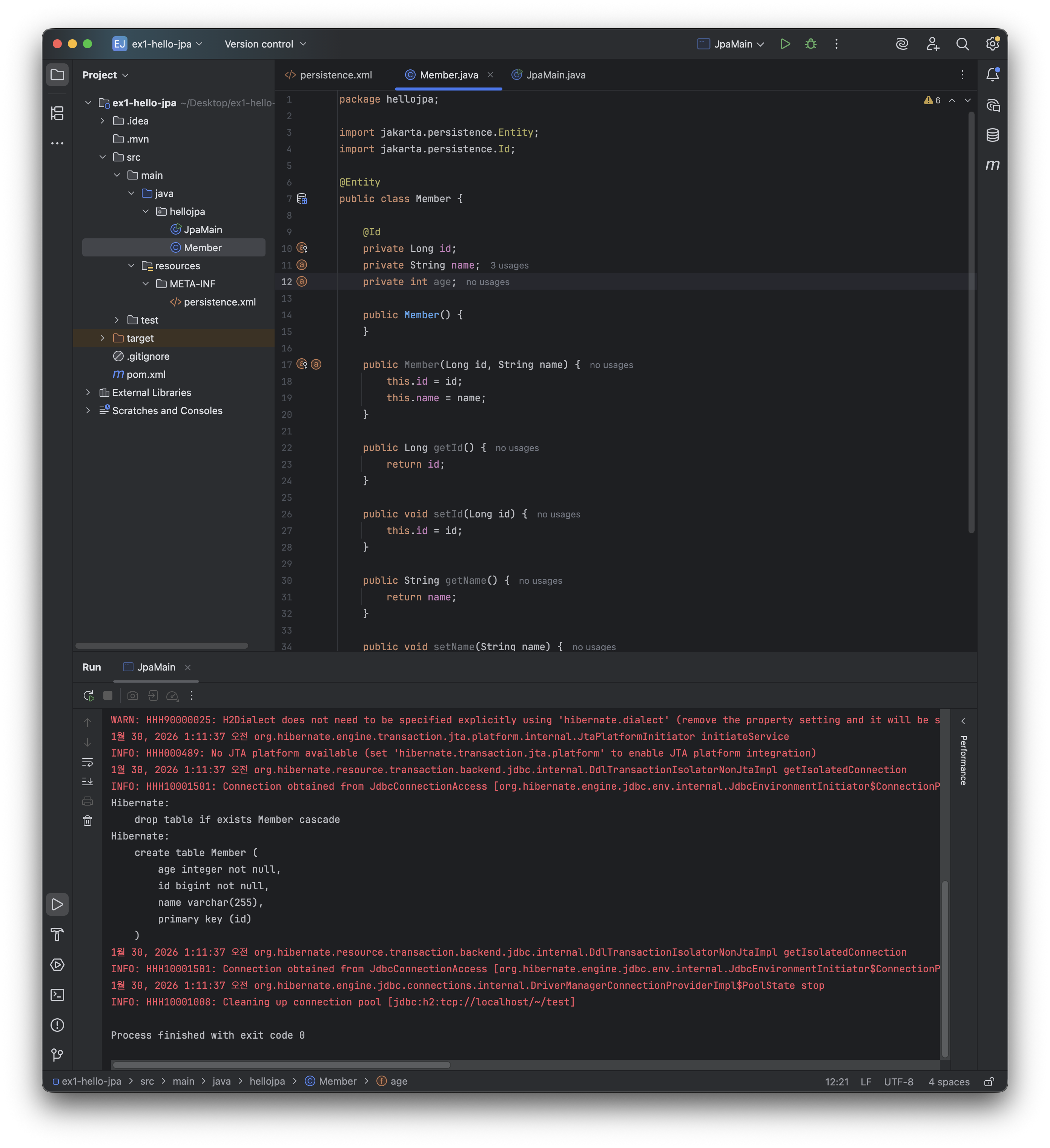Clear console output with the trash icon

(x=87, y=821)
